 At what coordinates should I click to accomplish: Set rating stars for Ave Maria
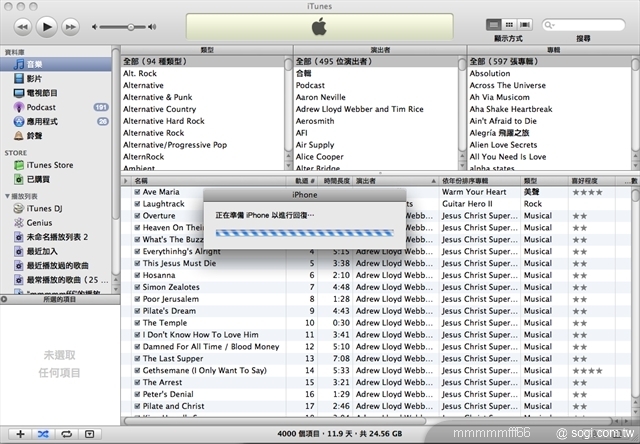click(587, 192)
